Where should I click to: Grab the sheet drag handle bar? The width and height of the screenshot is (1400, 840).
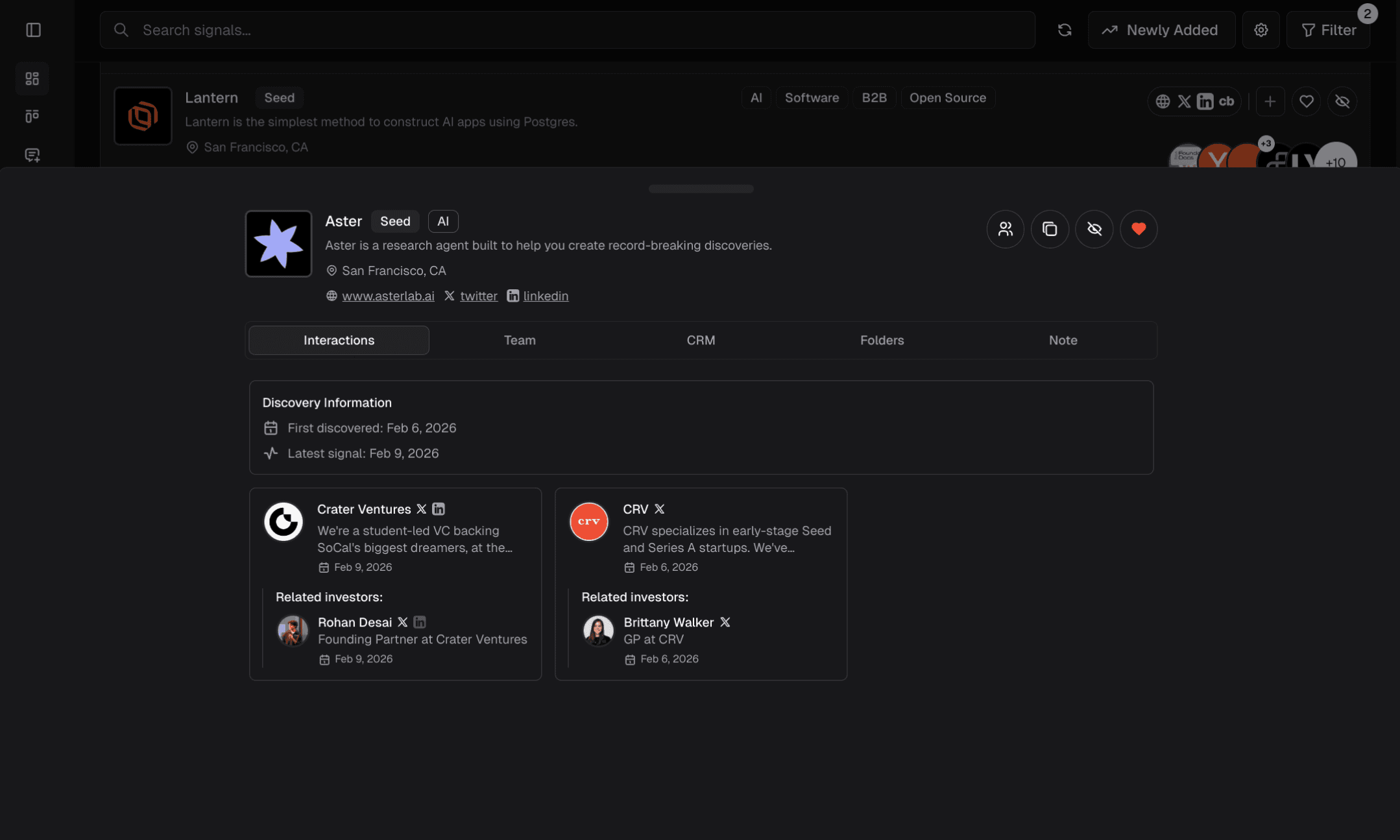coord(701,189)
